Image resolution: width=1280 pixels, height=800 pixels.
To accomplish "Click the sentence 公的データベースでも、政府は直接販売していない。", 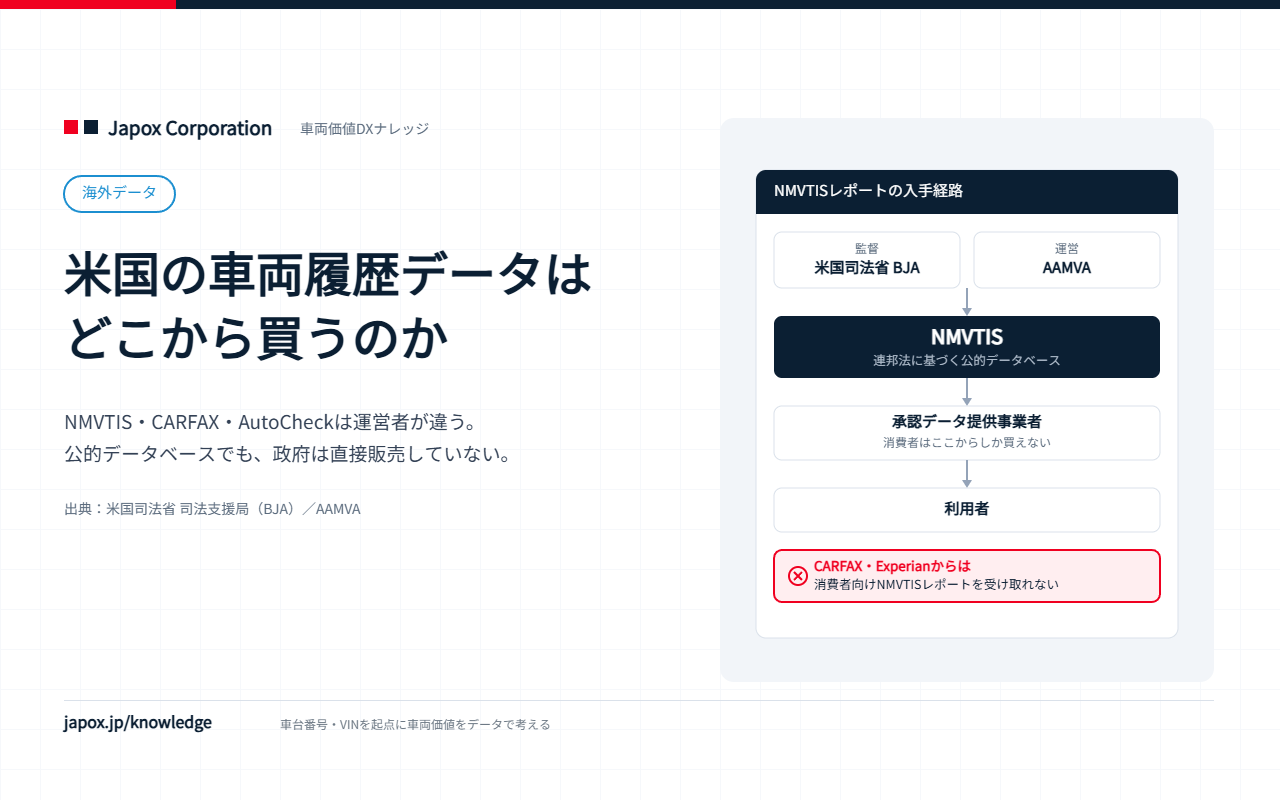I will [x=289, y=454].
